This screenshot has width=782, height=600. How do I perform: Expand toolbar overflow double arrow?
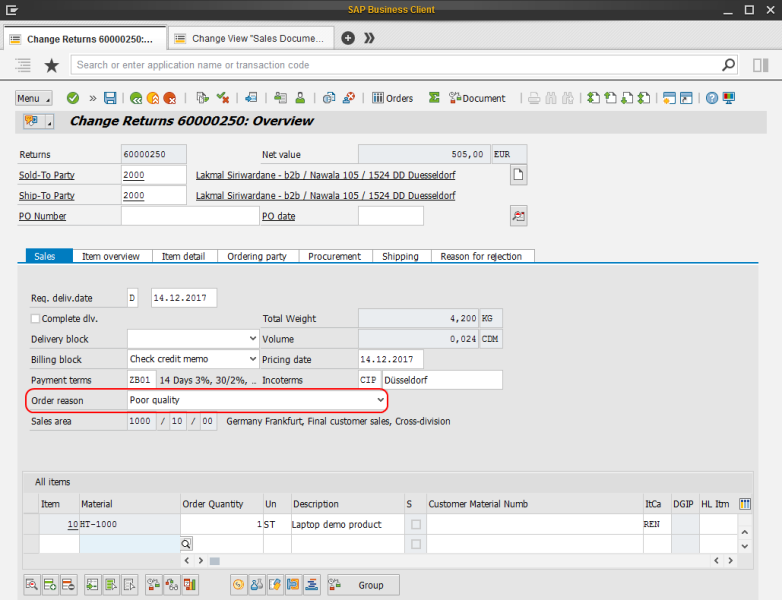coord(93,98)
